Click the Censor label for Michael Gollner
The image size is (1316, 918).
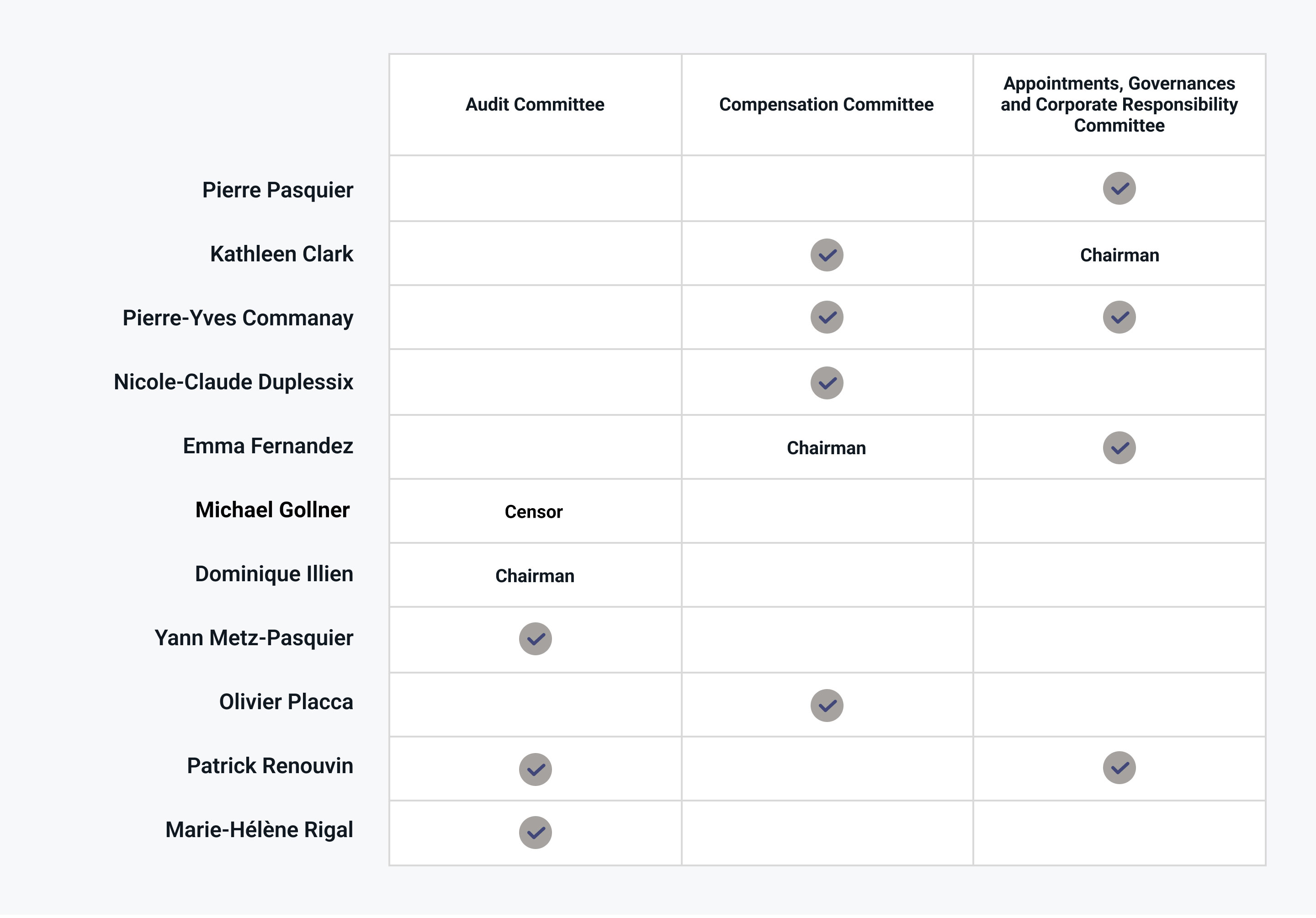534,512
